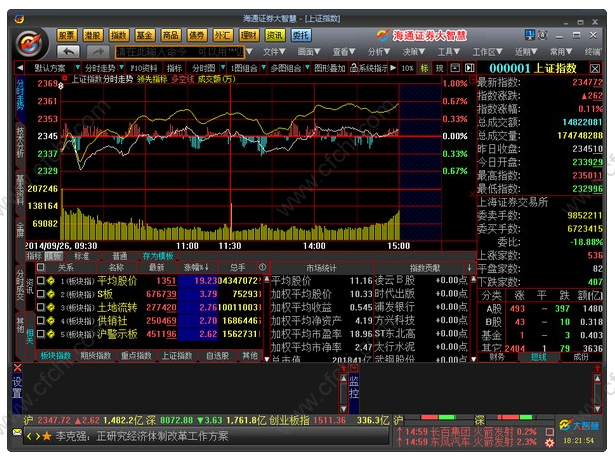
Task: Open the 指数 index category
Action: tap(118, 36)
